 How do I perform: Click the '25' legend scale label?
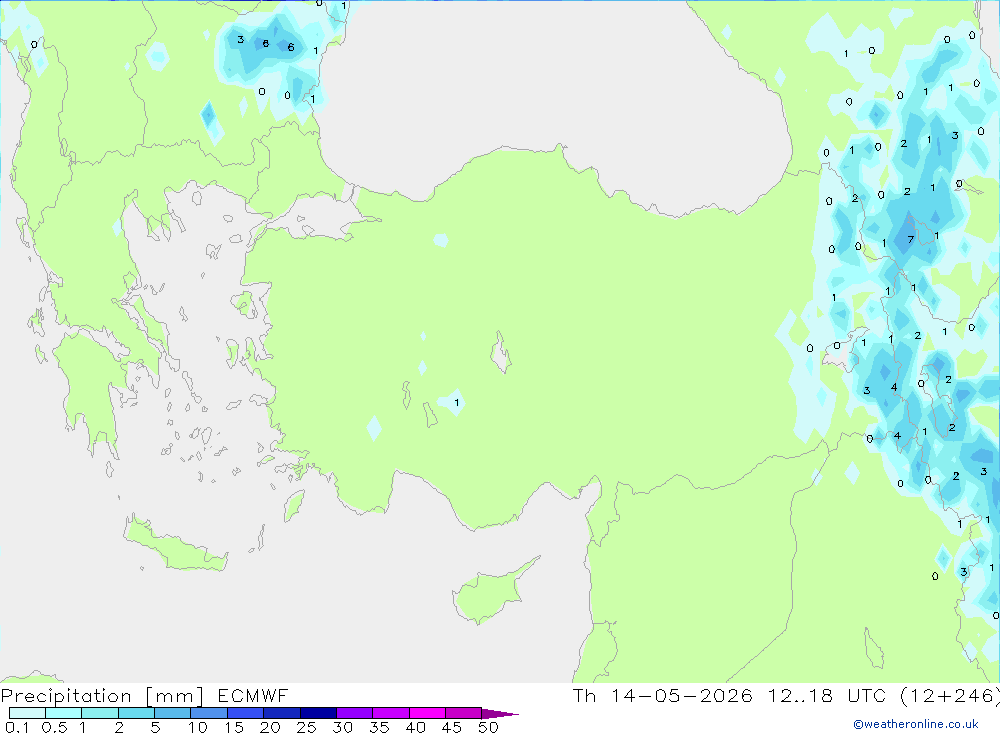click(x=307, y=727)
